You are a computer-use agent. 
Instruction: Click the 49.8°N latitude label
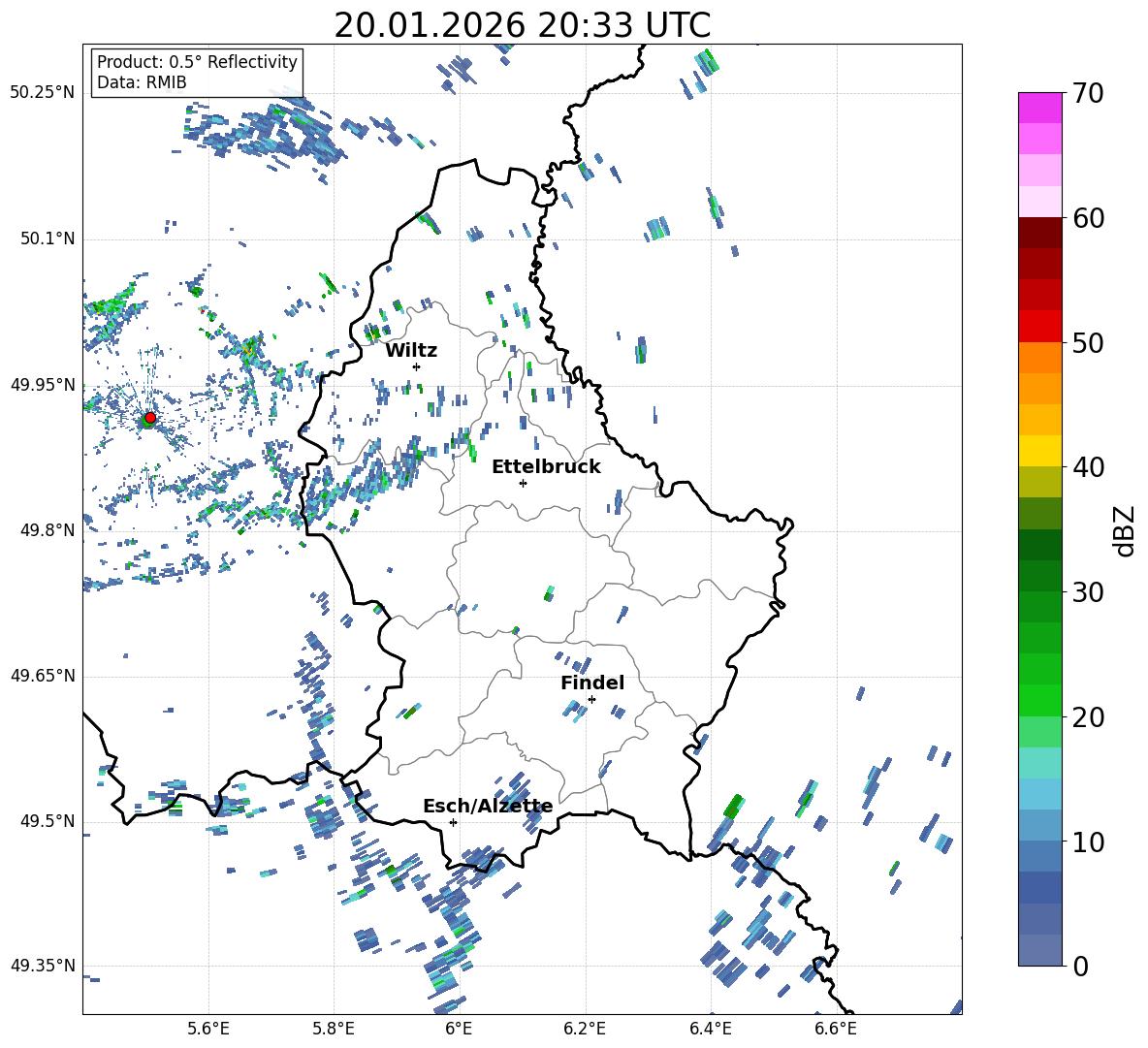(47, 530)
